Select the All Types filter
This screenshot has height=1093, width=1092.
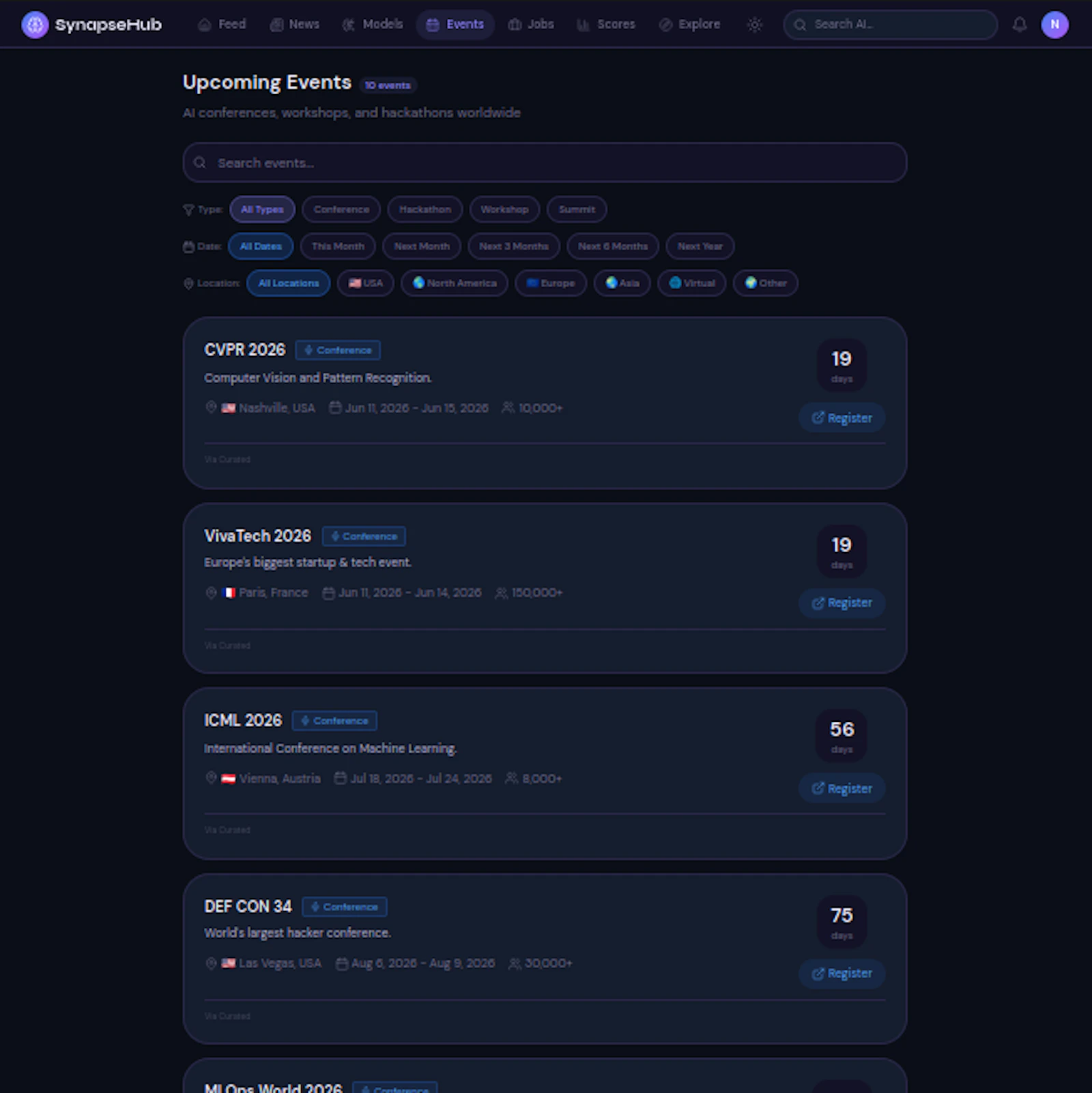pyautogui.click(x=262, y=209)
